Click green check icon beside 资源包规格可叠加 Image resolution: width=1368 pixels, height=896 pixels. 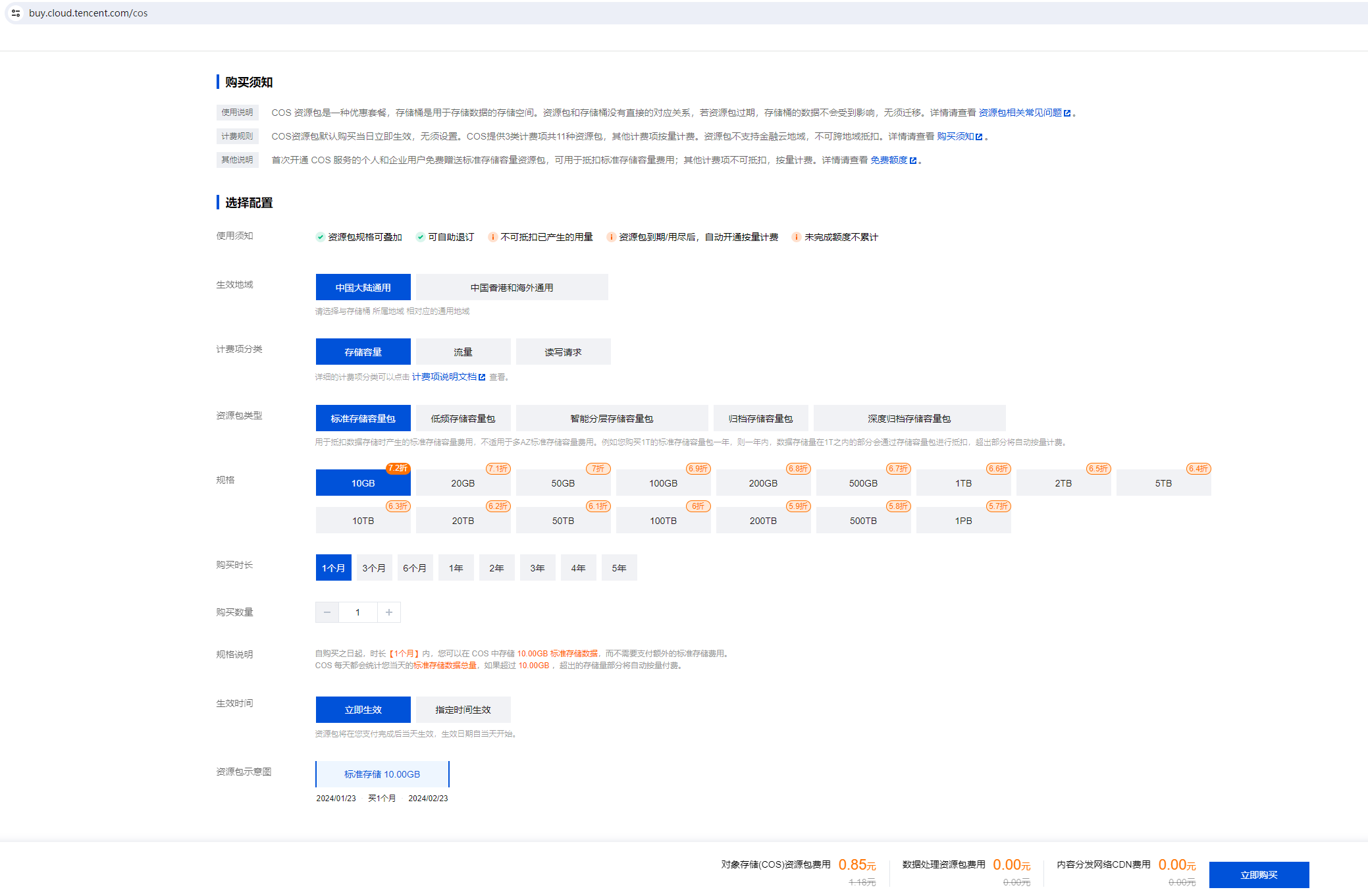321,237
